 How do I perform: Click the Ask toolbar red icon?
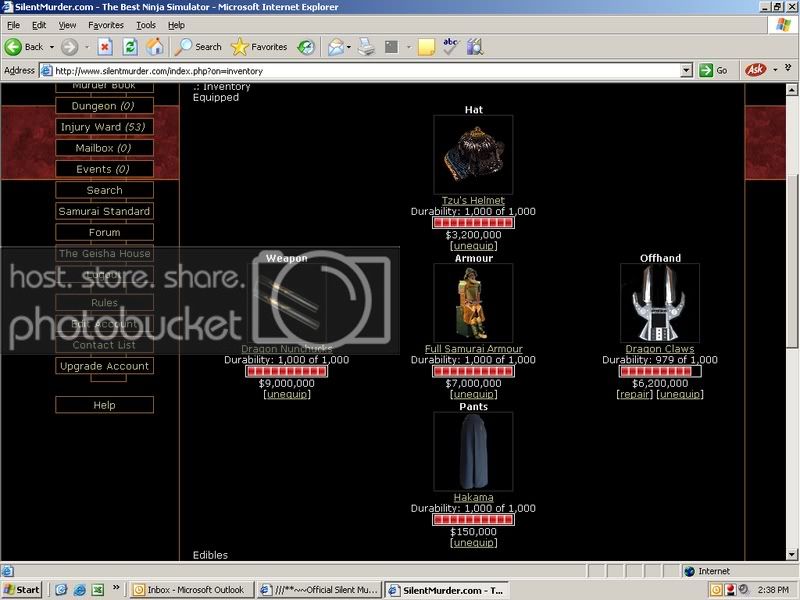click(756, 69)
